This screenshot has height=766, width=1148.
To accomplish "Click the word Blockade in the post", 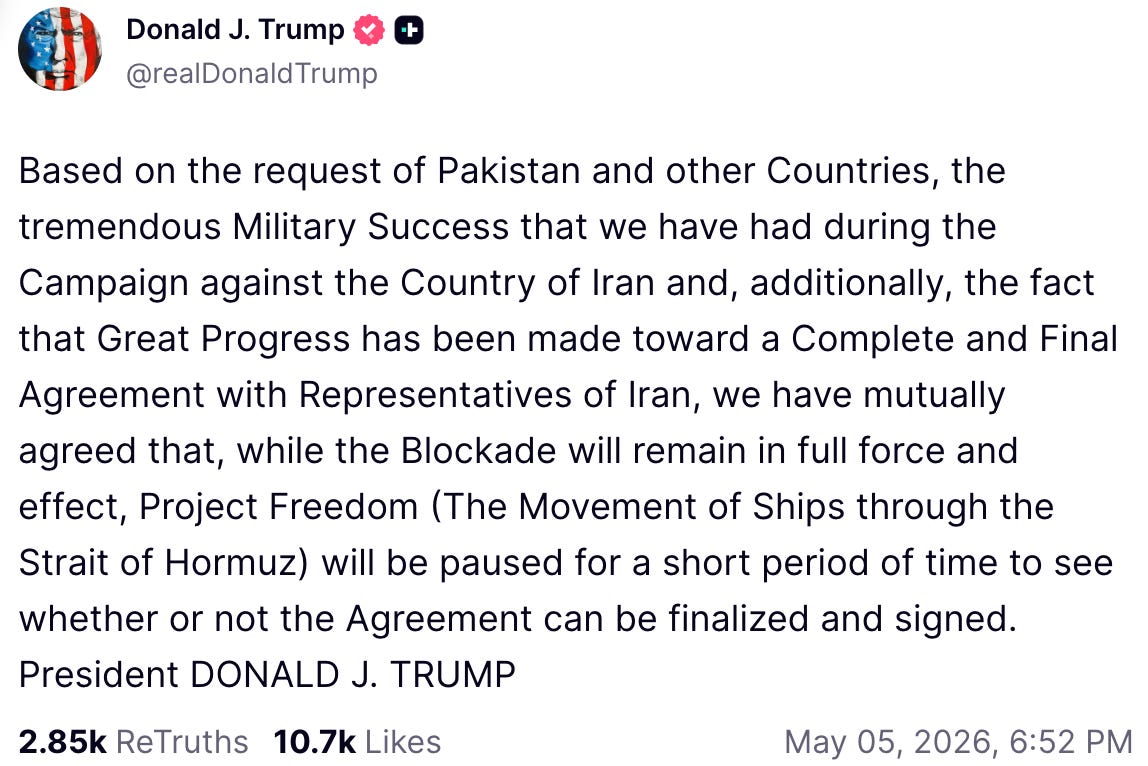I will (479, 451).
